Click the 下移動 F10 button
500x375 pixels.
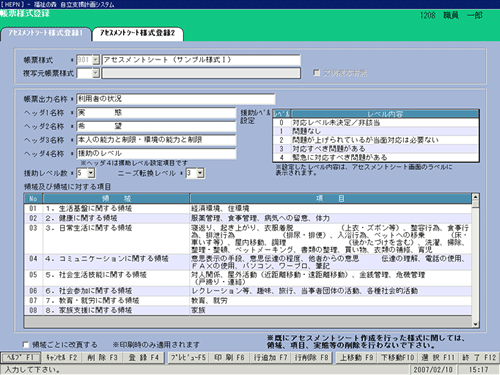398,358
